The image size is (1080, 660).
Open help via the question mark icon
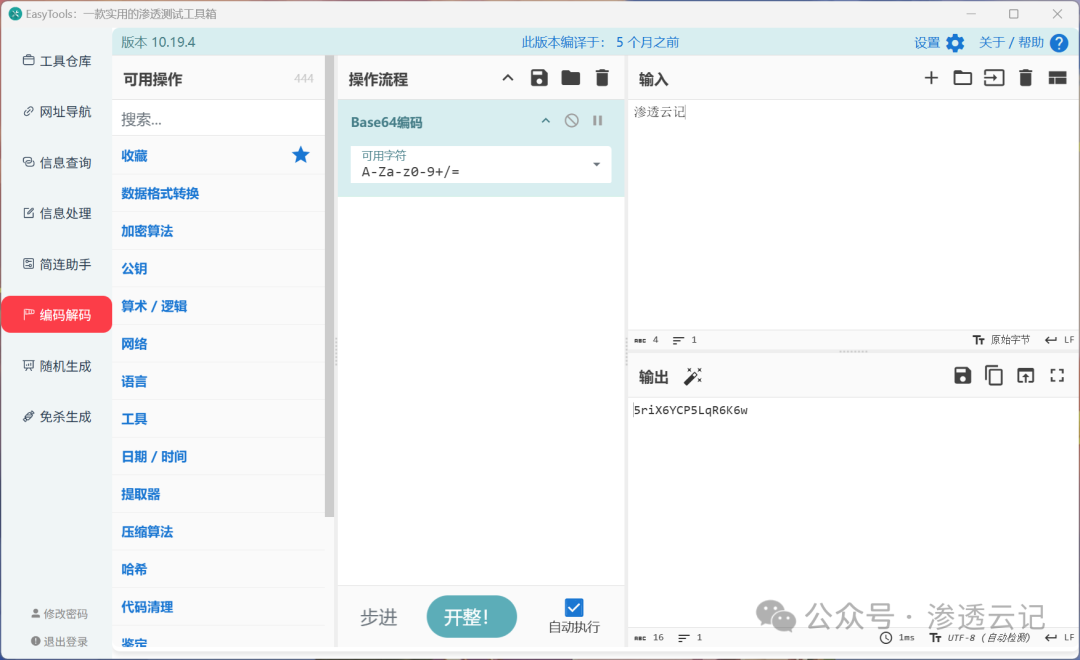1059,43
